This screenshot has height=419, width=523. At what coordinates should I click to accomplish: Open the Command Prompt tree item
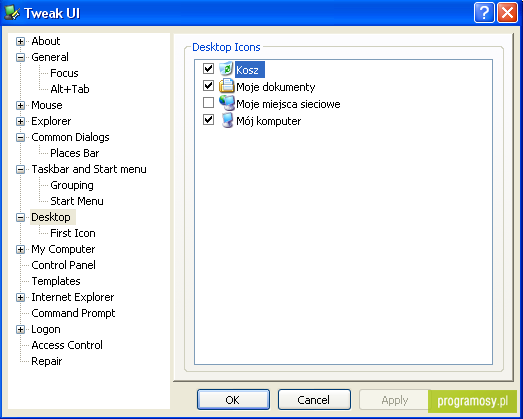73,313
